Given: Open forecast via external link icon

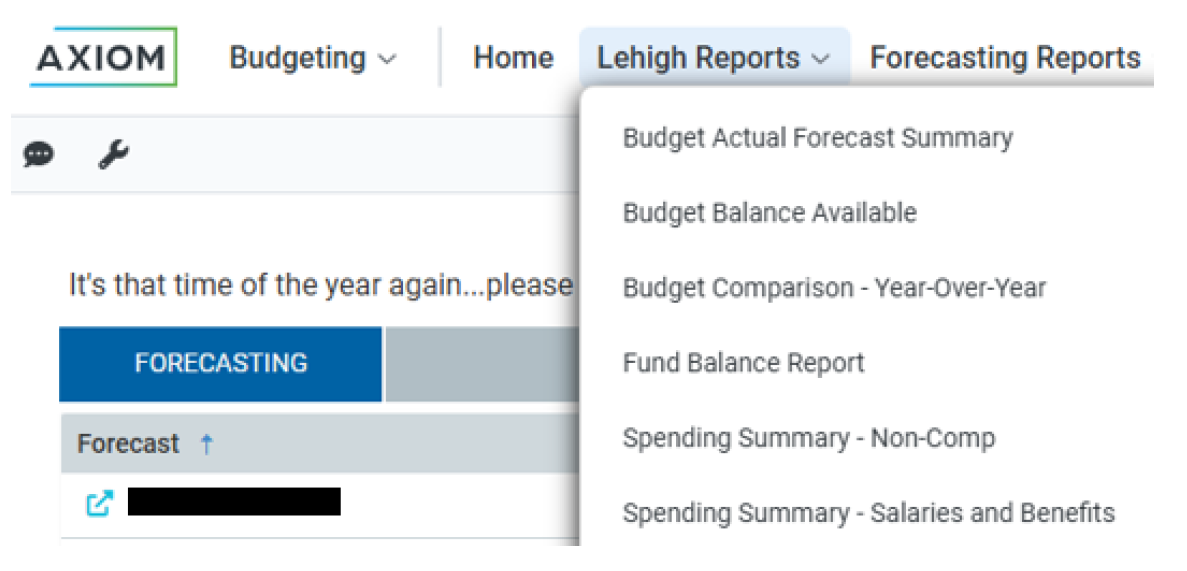Looking at the screenshot, I should pyautogui.click(x=99, y=503).
